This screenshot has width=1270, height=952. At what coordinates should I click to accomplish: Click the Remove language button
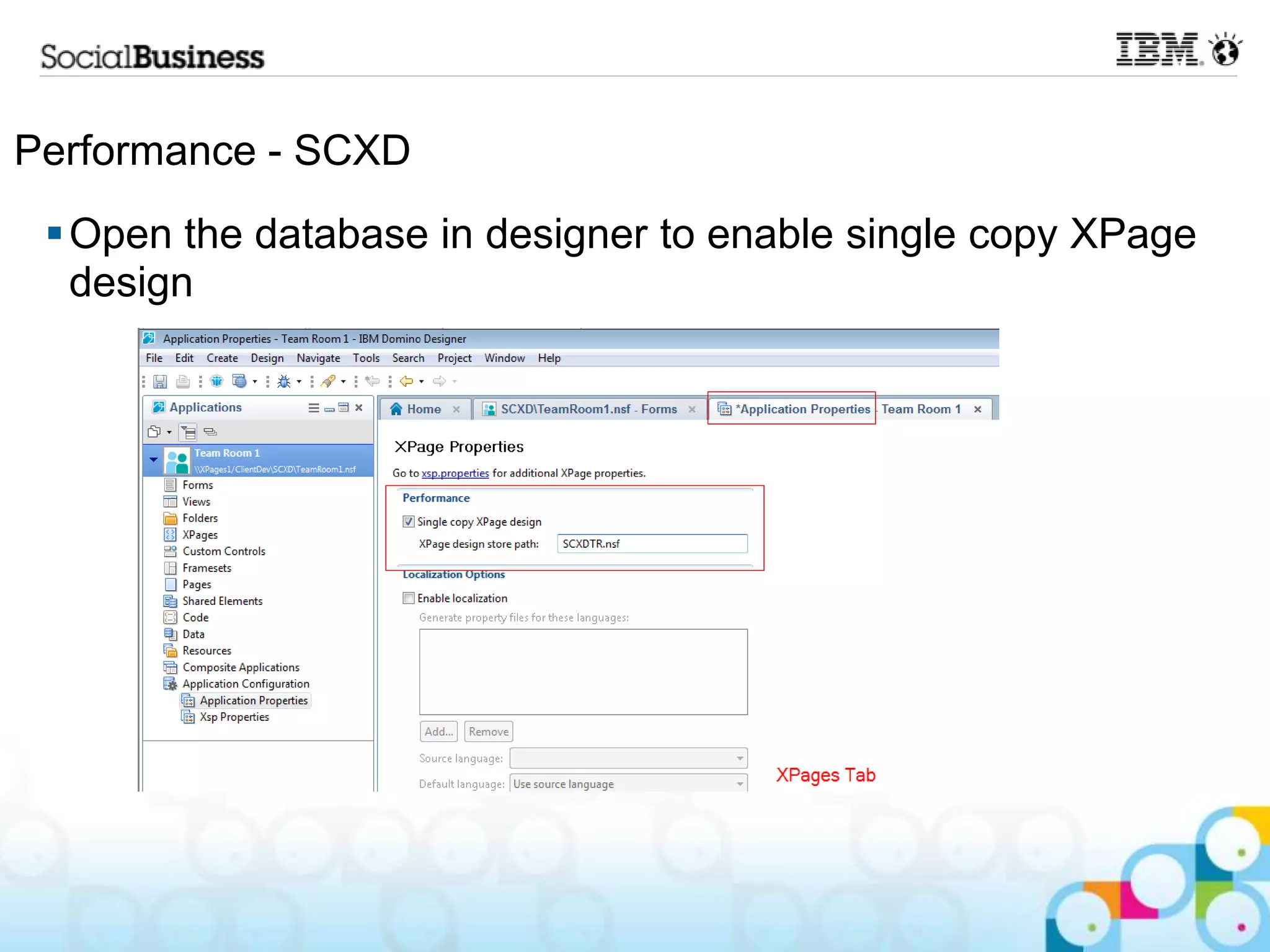point(489,731)
